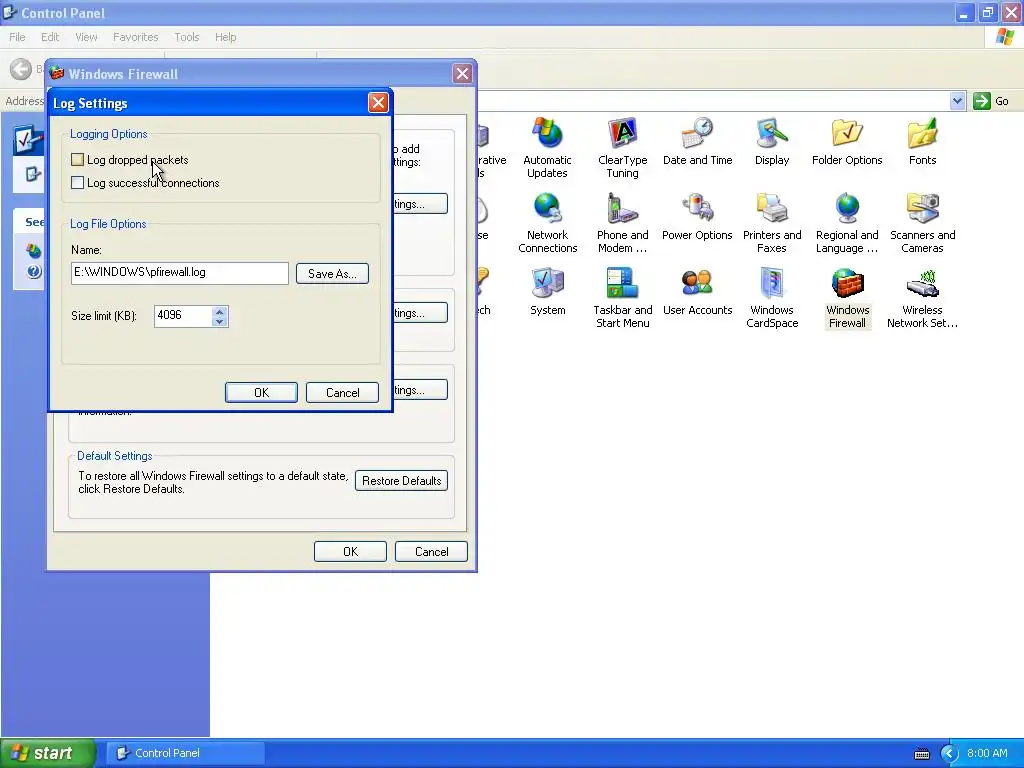The image size is (1024, 768).
Task: Close the Windows Firewall window
Action: [x=462, y=74]
